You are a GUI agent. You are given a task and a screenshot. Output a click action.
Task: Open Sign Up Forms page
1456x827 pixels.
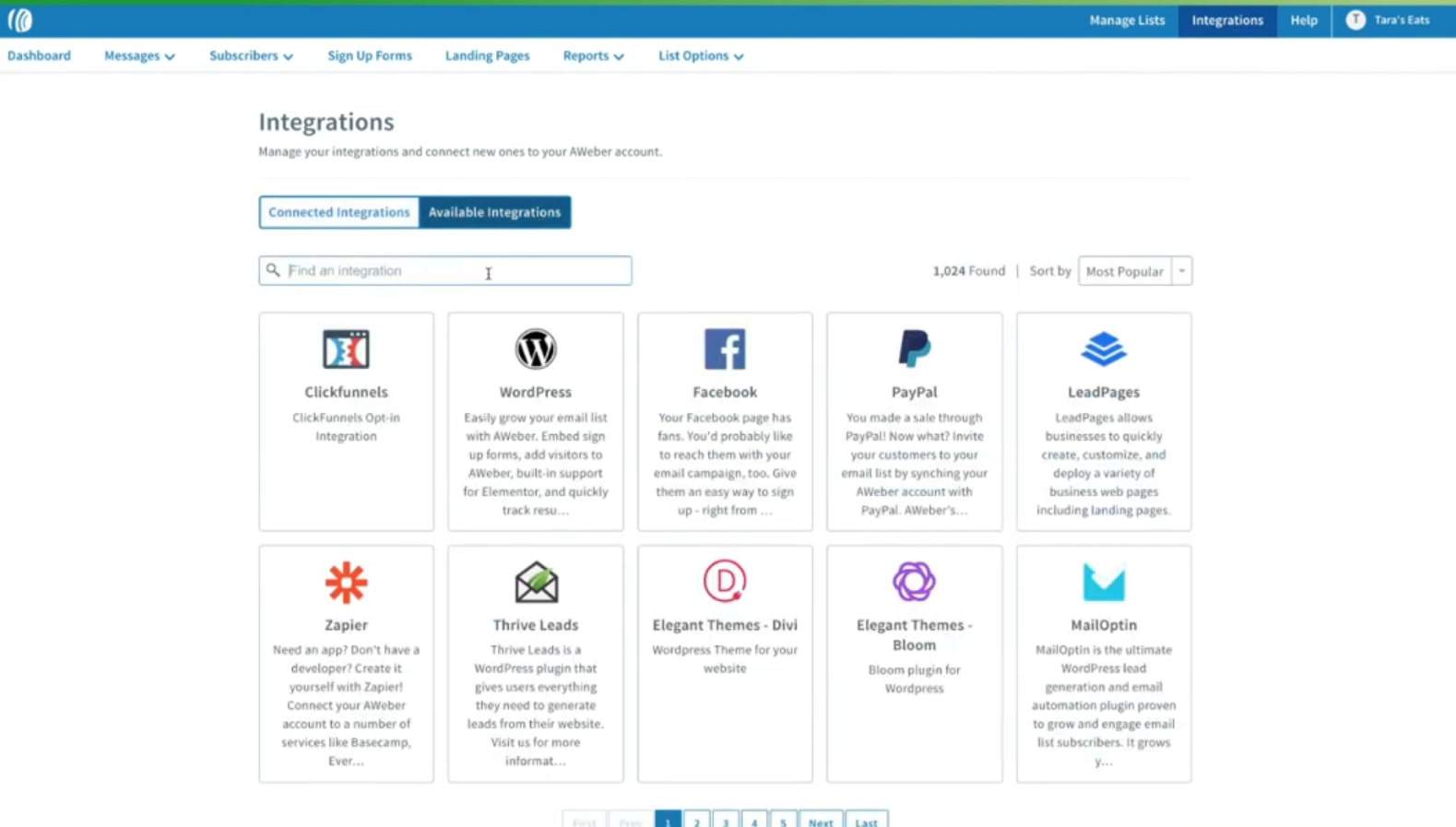pos(370,55)
